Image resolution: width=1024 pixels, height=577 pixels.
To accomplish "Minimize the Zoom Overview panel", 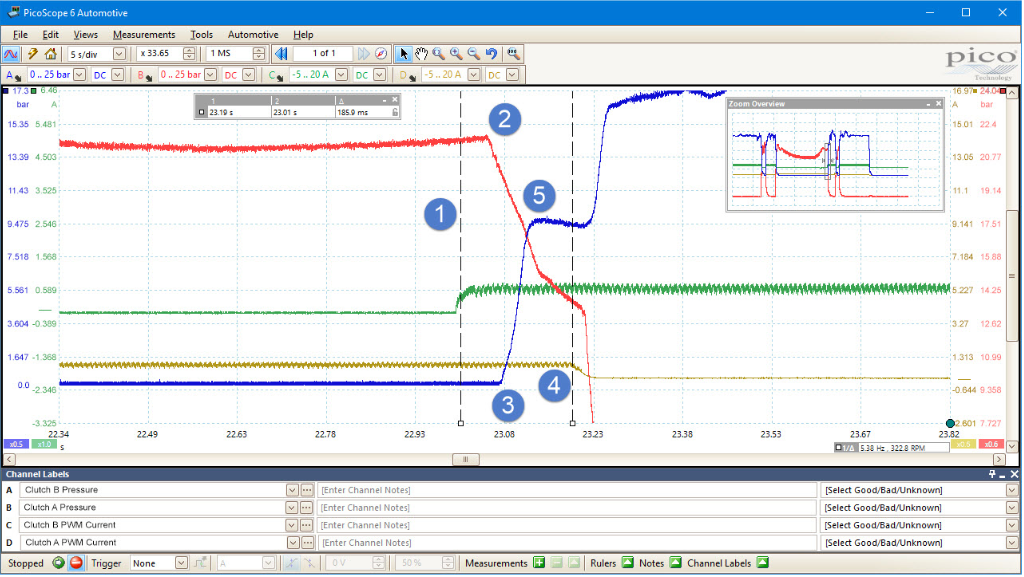I will click(x=929, y=104).
